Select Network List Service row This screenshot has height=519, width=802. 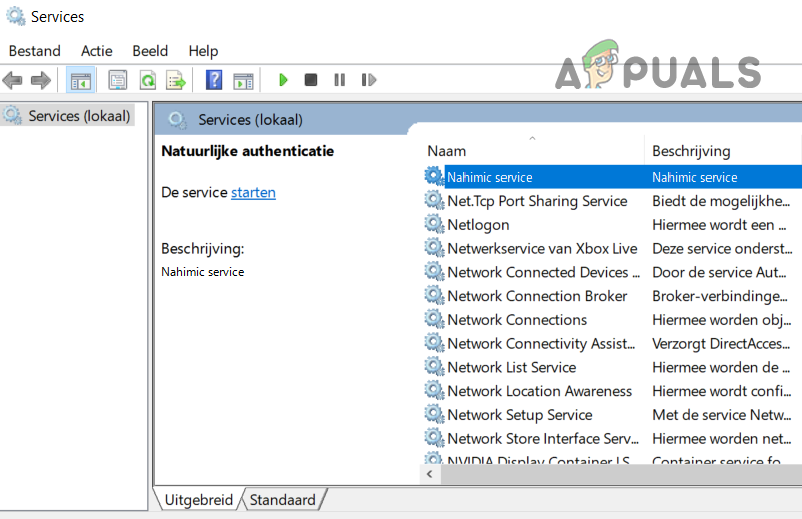pos(612,367)
